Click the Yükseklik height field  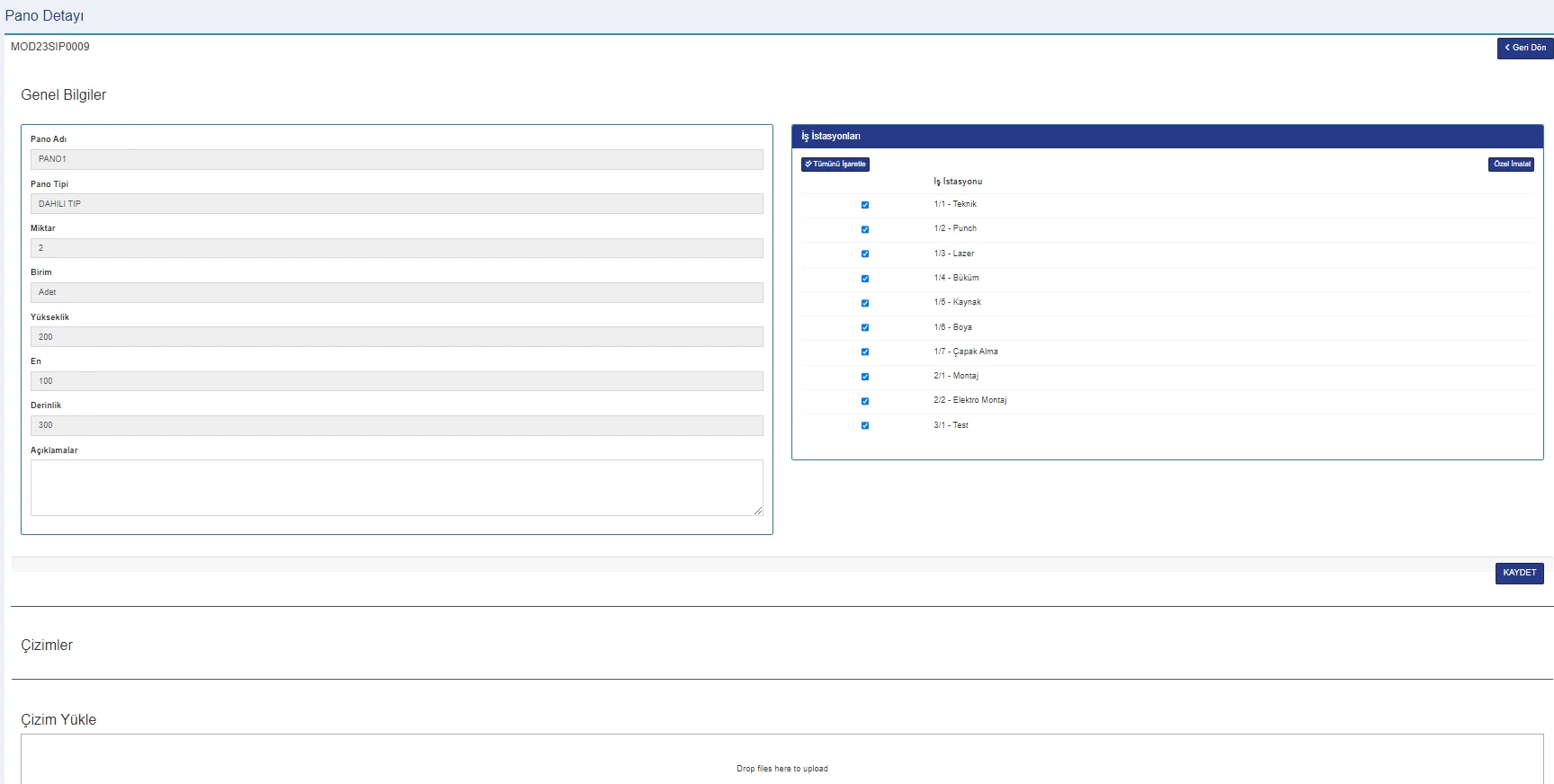(x=397, y=337)
